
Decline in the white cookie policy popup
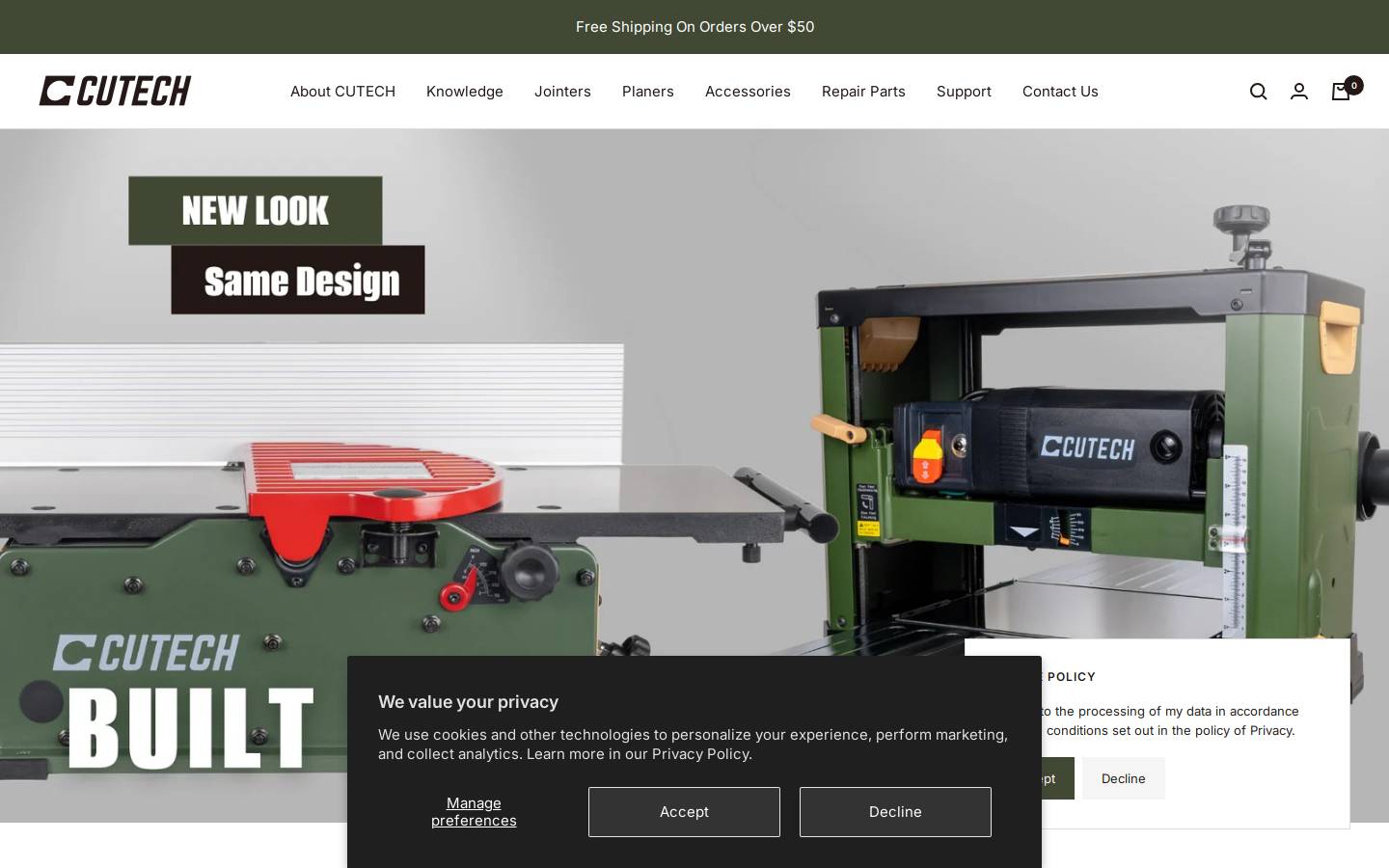tap(1124, 778)
